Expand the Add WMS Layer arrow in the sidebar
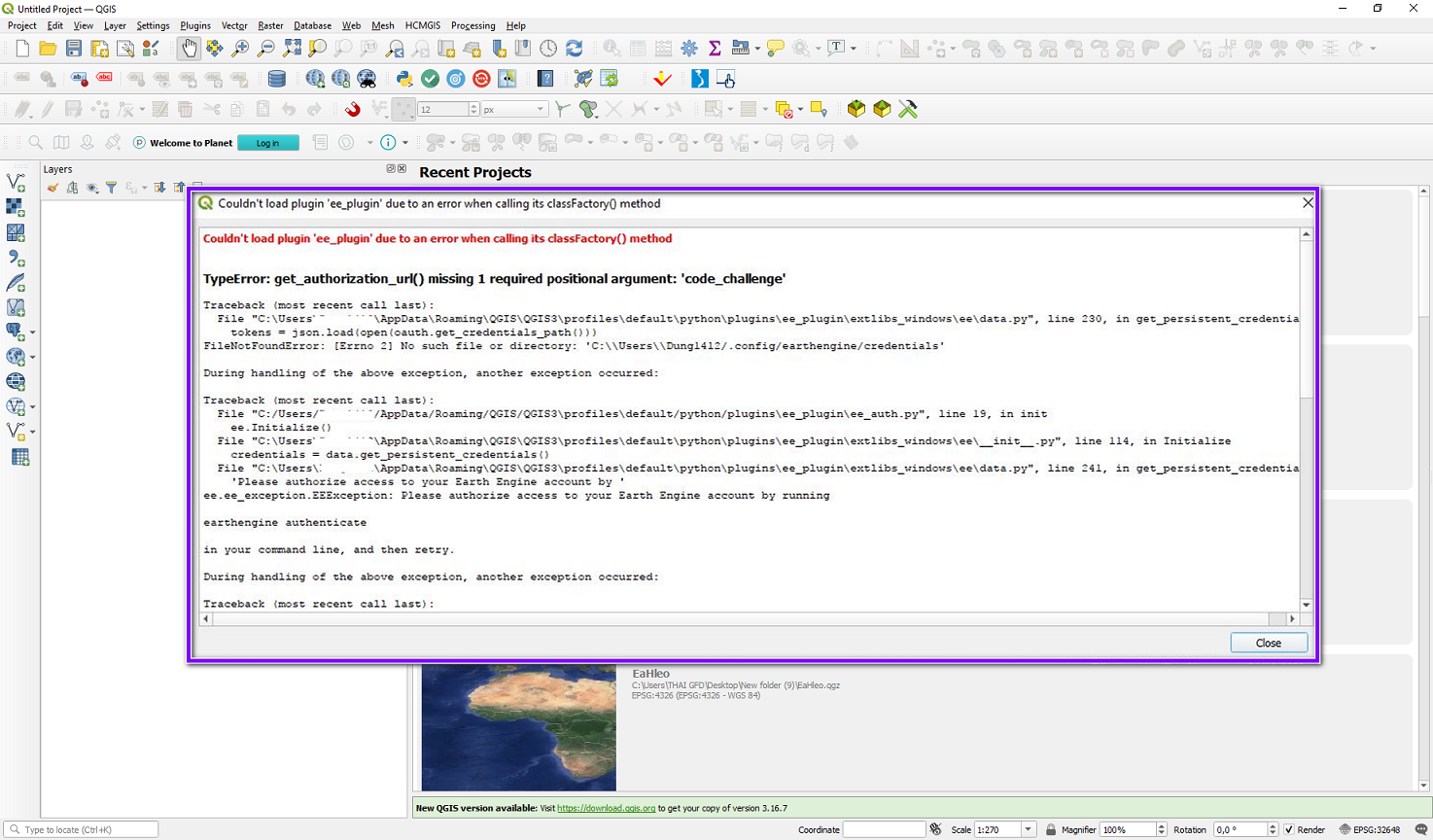1433x840 pixels. pos(33,357)
